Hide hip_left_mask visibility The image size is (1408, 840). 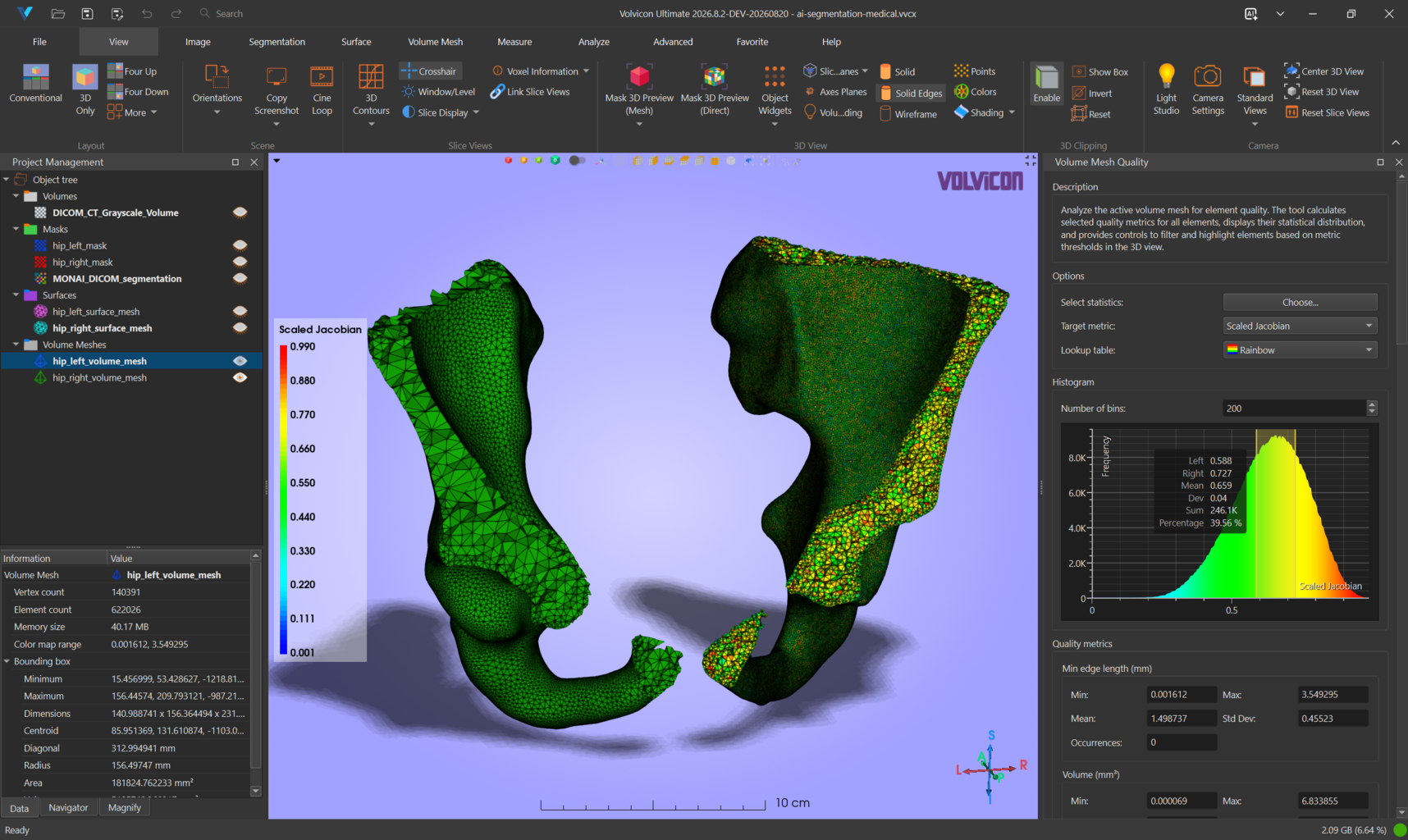pyautogui.click(x=240, y=245)
